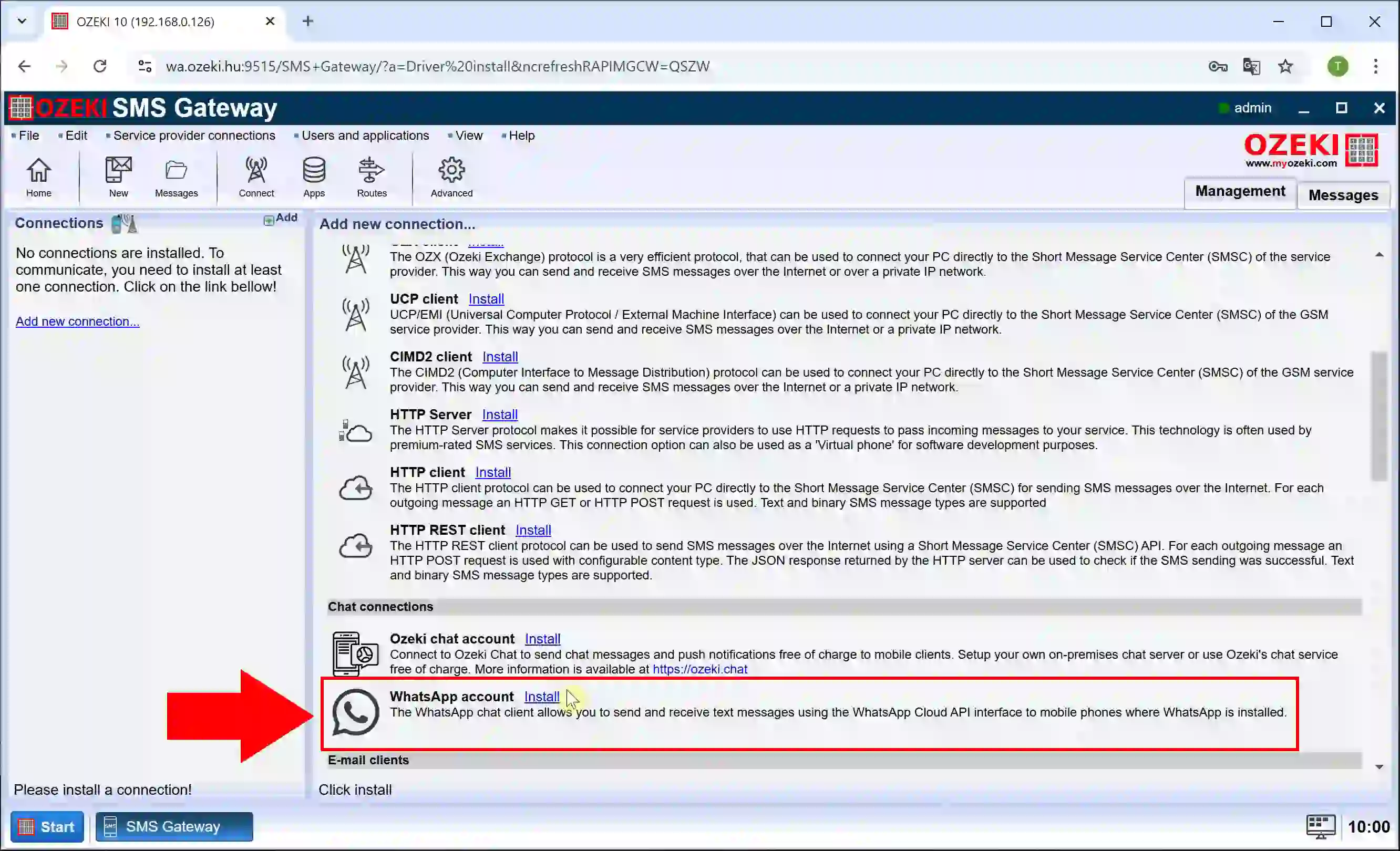Click the browser translate page icon

tap(1251, 67)
